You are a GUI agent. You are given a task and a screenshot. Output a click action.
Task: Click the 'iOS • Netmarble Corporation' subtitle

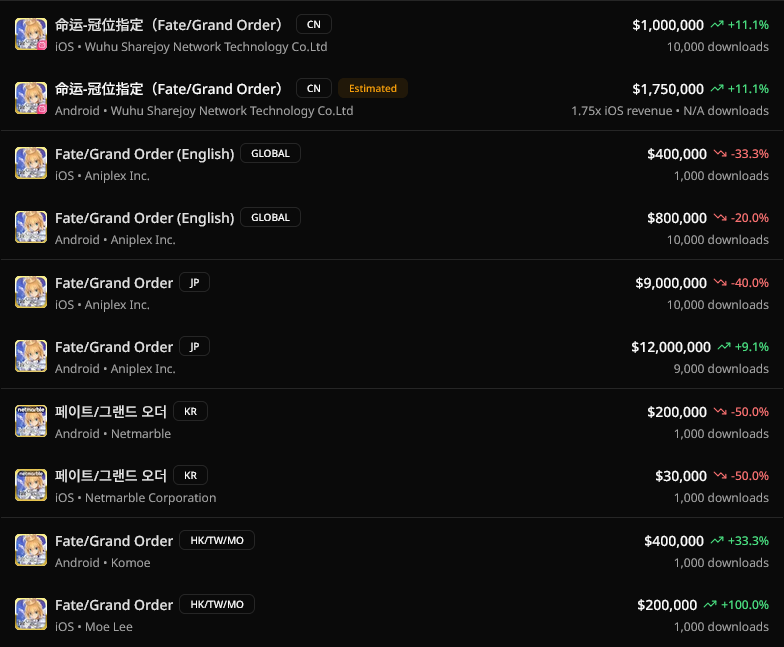(x=136, y=498)
